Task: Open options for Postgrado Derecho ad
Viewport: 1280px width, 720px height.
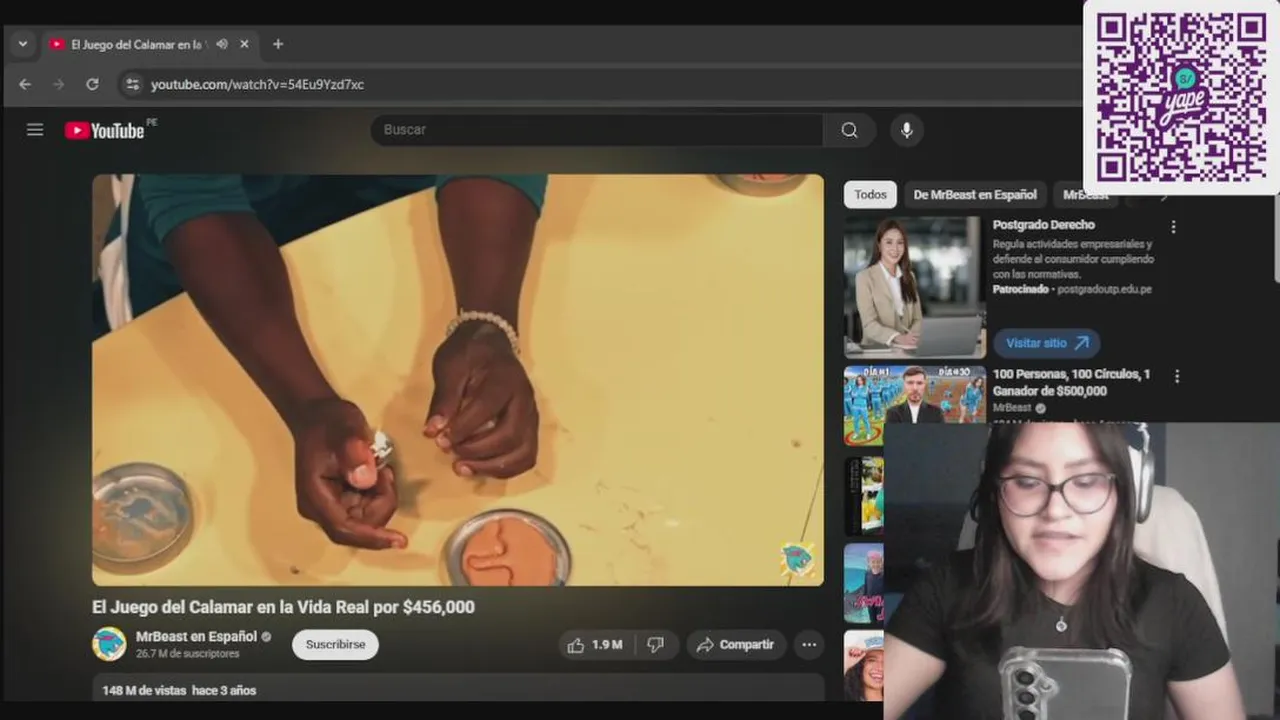Action: 1173,227
